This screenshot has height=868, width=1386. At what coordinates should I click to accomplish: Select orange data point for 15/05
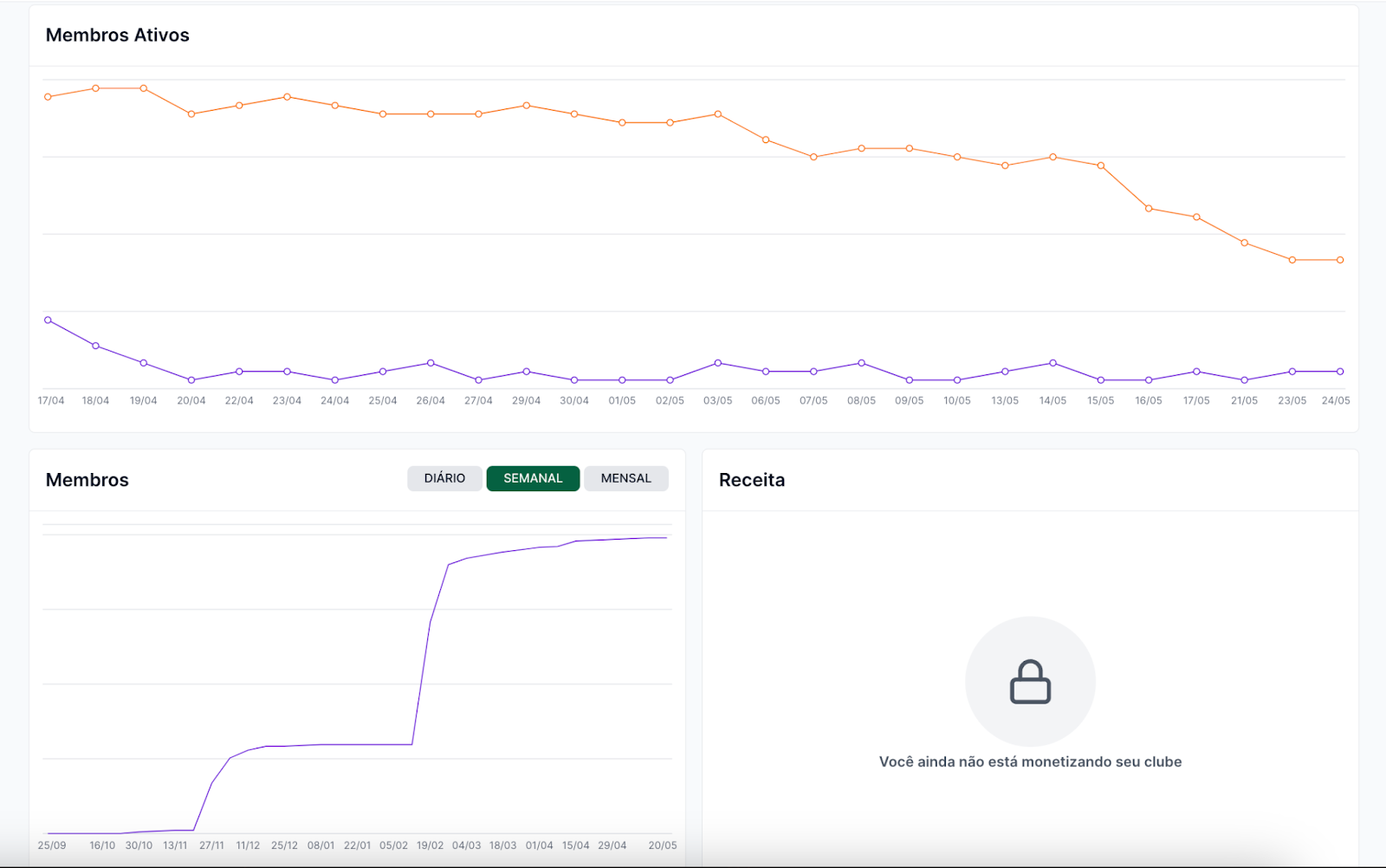(1101, 165)
